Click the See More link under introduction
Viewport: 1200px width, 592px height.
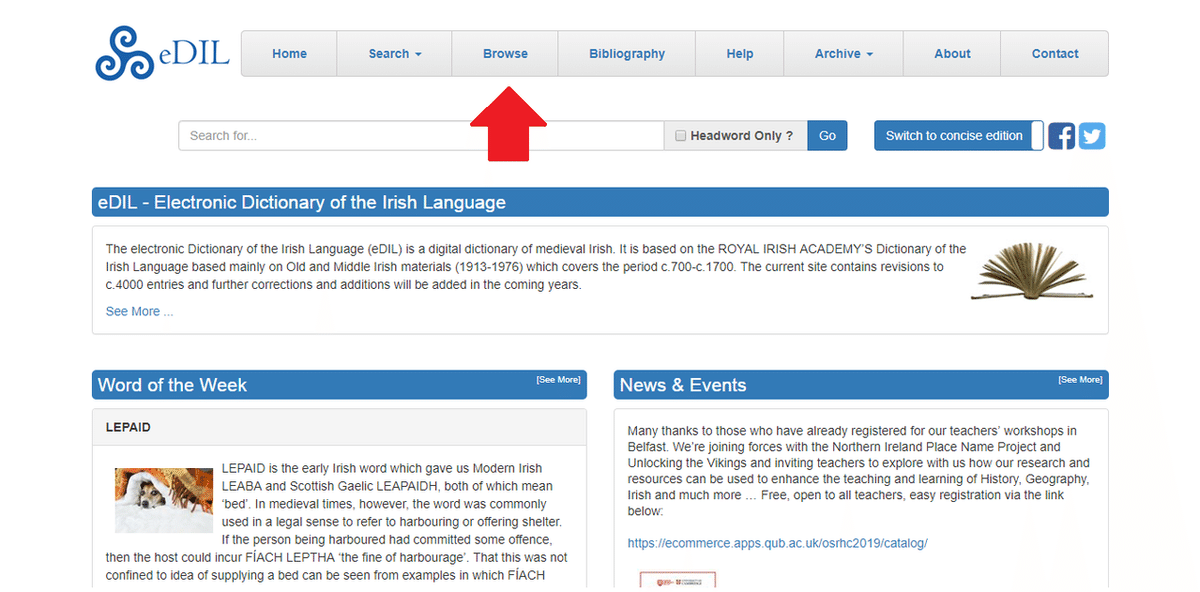(139, 311)
